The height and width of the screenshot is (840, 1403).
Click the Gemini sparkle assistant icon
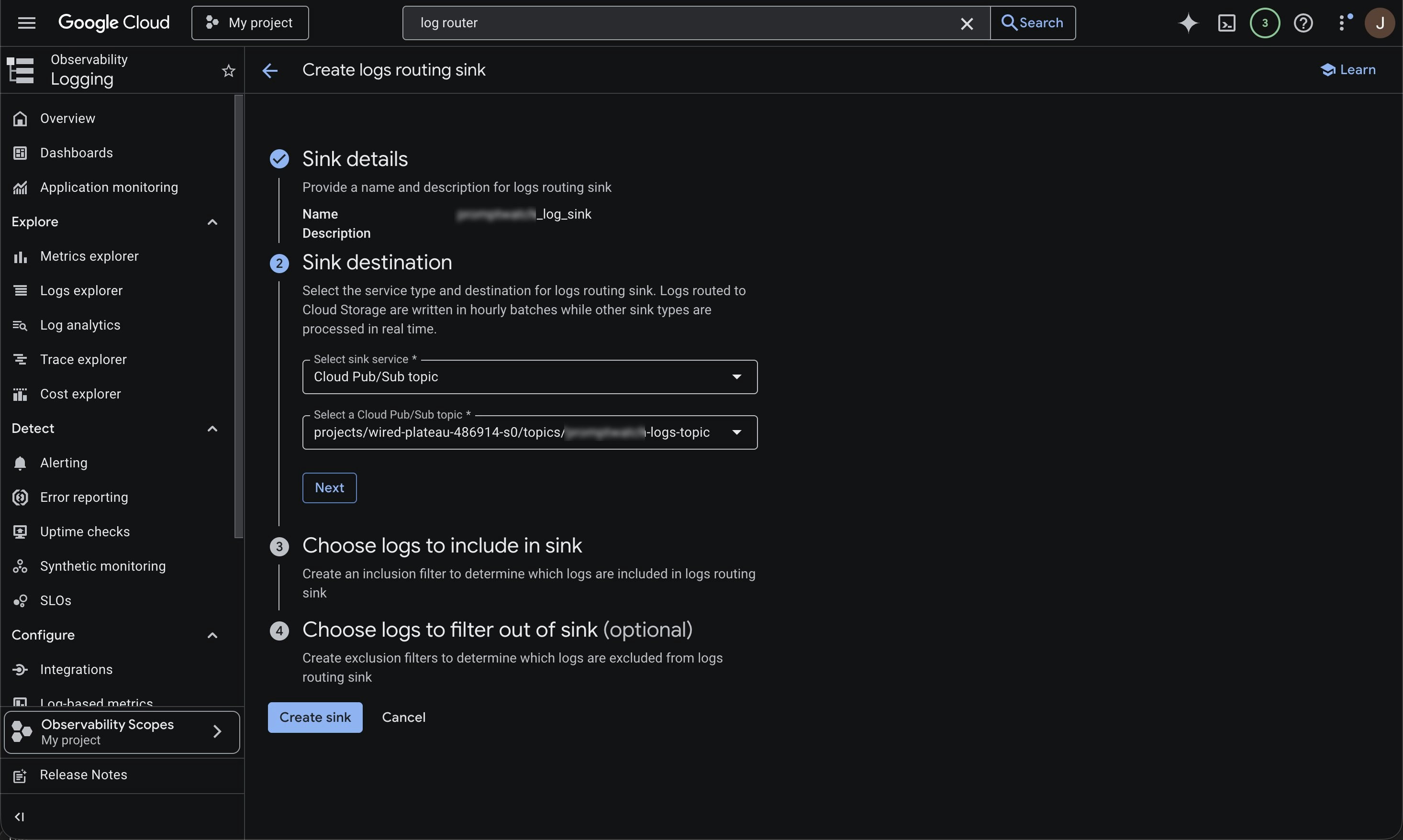tap(1188, 22)
